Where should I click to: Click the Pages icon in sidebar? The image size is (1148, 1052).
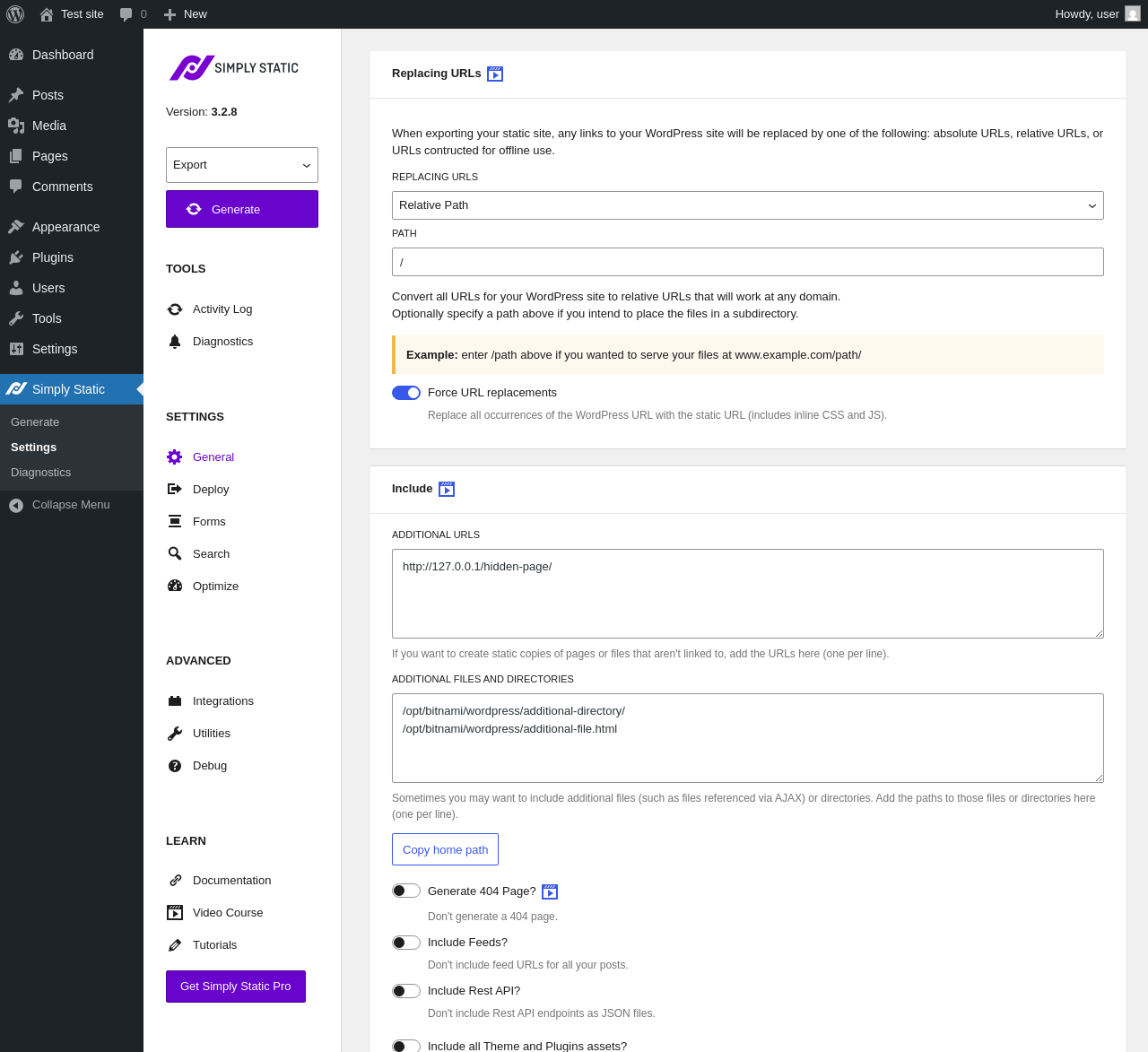tap(16, 156)
